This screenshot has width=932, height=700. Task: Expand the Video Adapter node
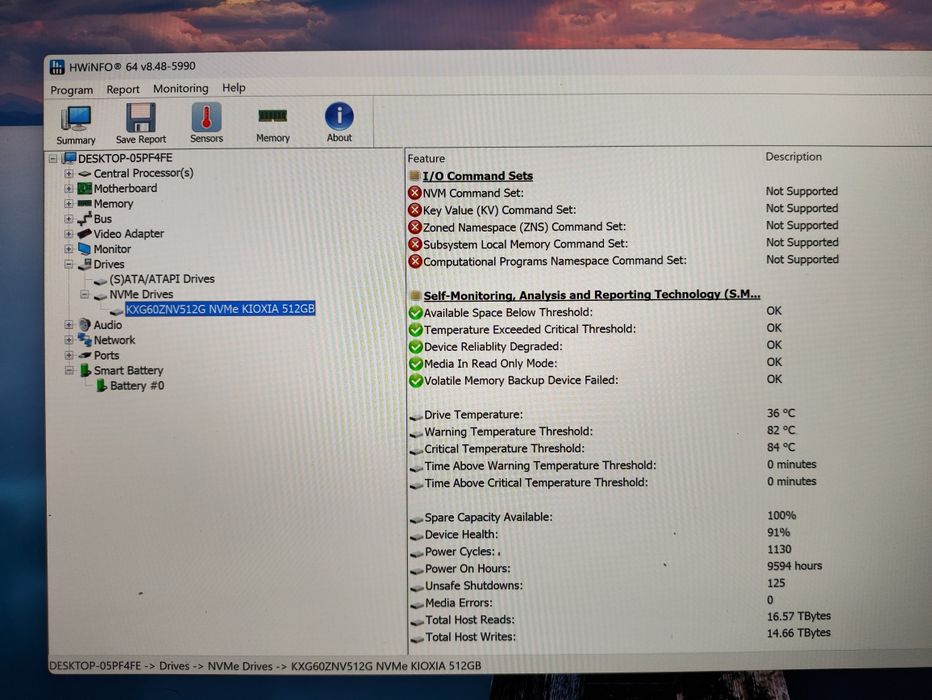click(x=69, y=234)
